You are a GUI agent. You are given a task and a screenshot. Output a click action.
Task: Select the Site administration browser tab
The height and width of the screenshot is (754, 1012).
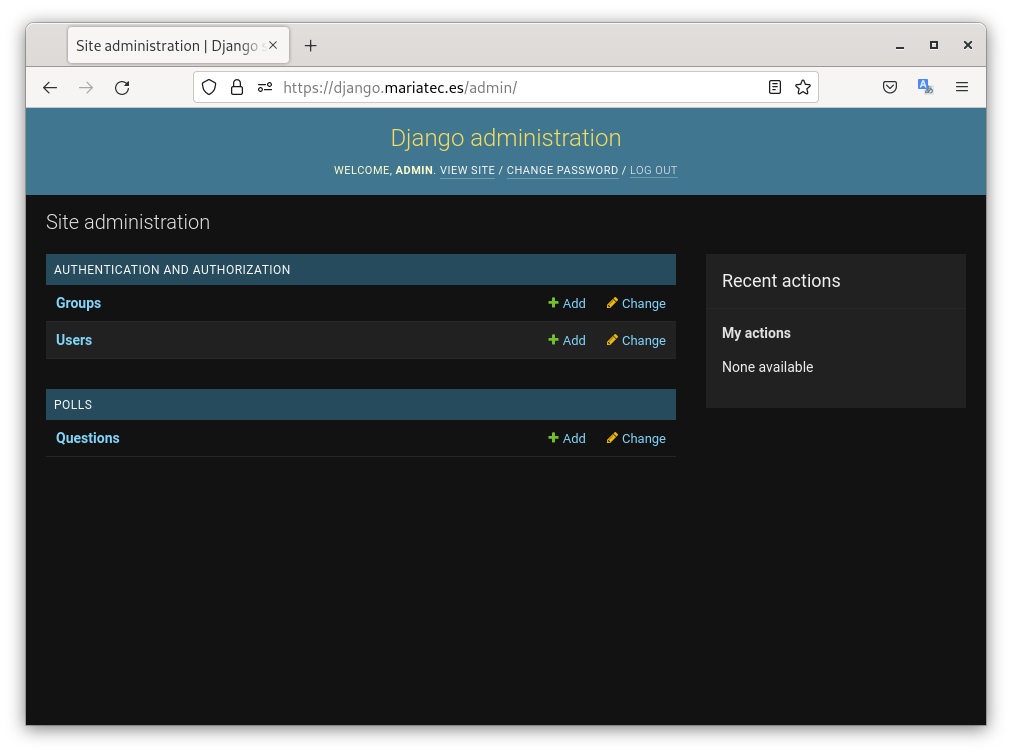tap(165, 46)
